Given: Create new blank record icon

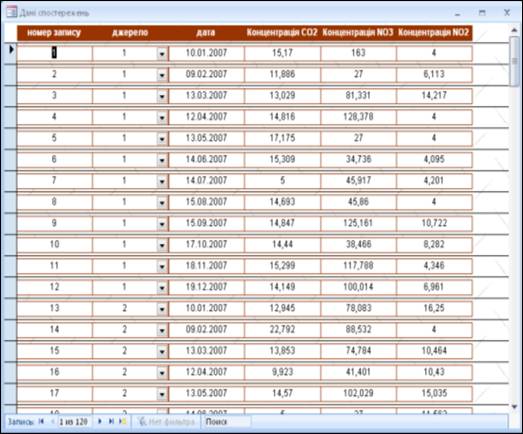Looking at the screenshot, I should [123, 422].
